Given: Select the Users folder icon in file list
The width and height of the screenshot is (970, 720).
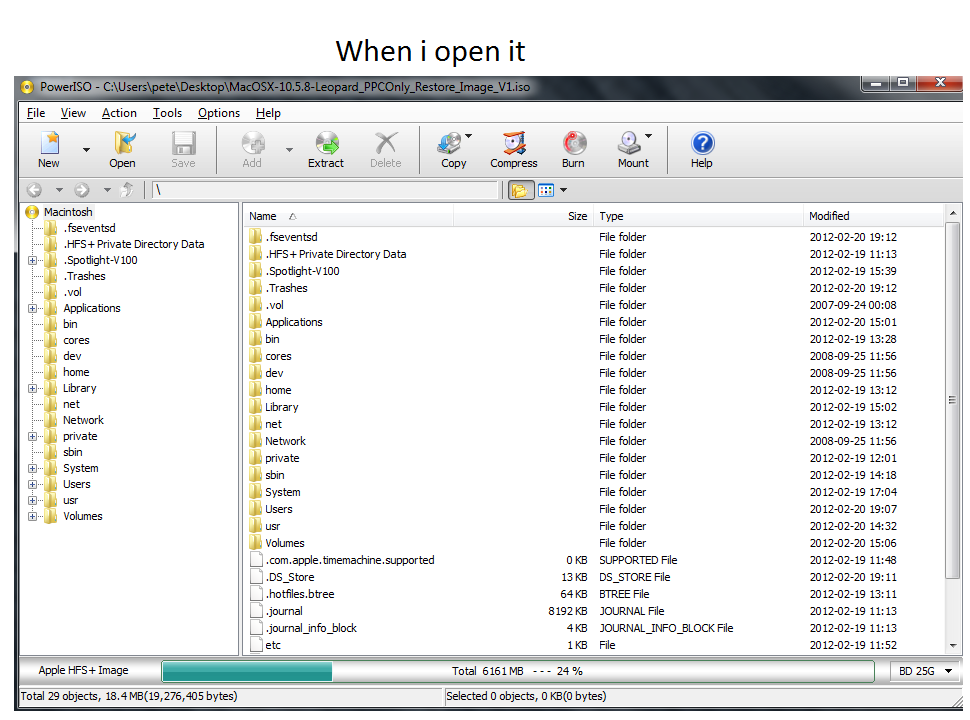Looking at the screenshot, I should click(x=256, y=509).
